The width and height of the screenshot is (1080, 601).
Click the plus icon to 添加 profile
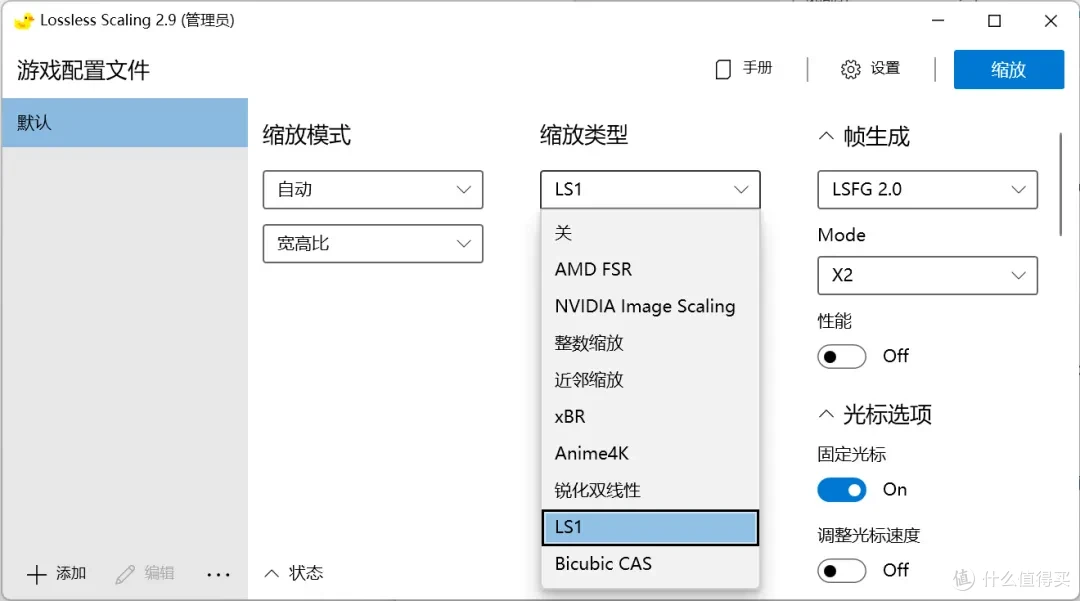pos(37,573)
